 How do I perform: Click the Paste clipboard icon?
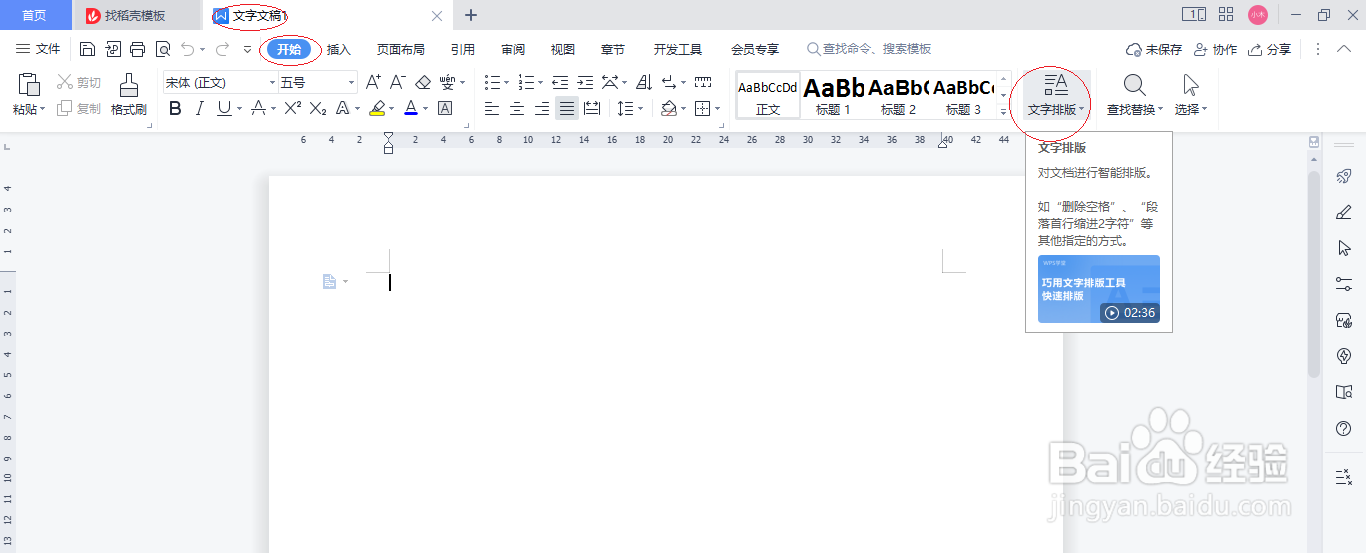pos(29,86)
